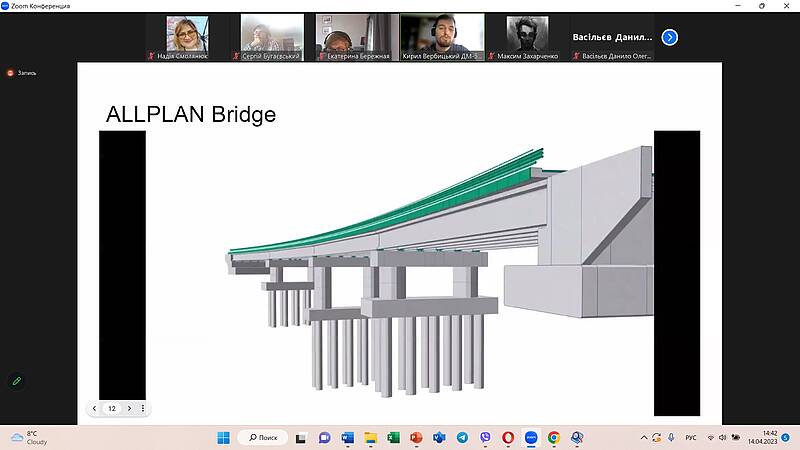Open Excel from taskbar
This screenshot has height=450, width=800.
(x=393, y=438)
